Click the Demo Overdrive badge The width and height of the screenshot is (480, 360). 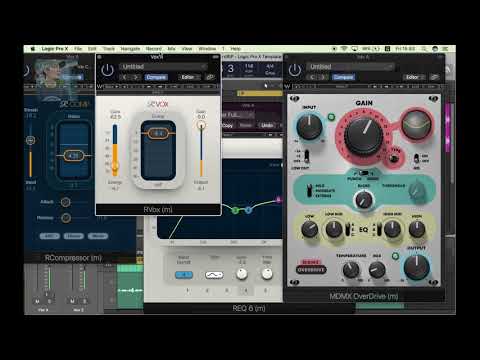coord(311,267)
